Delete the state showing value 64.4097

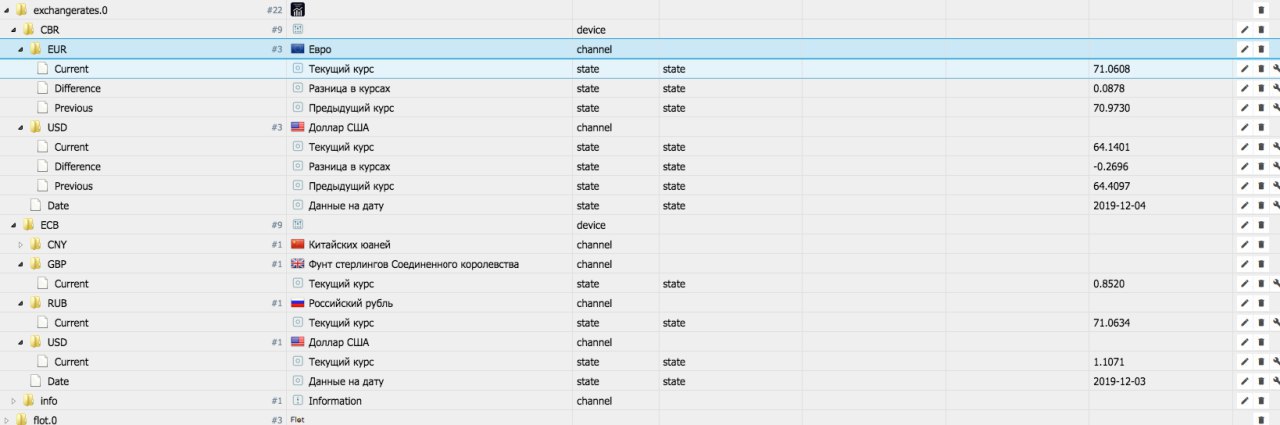[1261, 186]
